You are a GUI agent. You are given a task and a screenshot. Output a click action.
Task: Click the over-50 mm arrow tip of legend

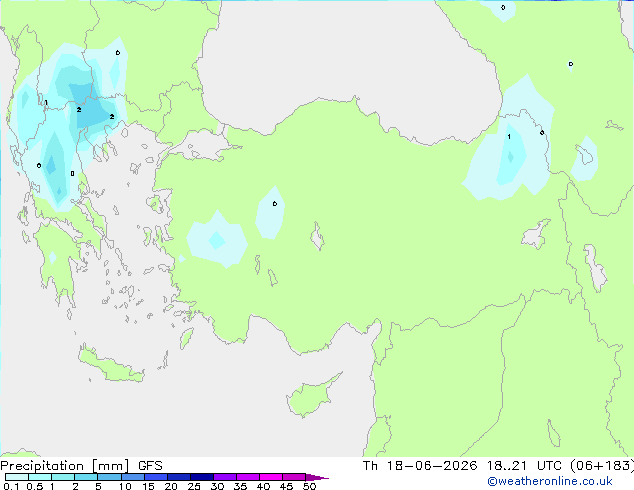317,477
